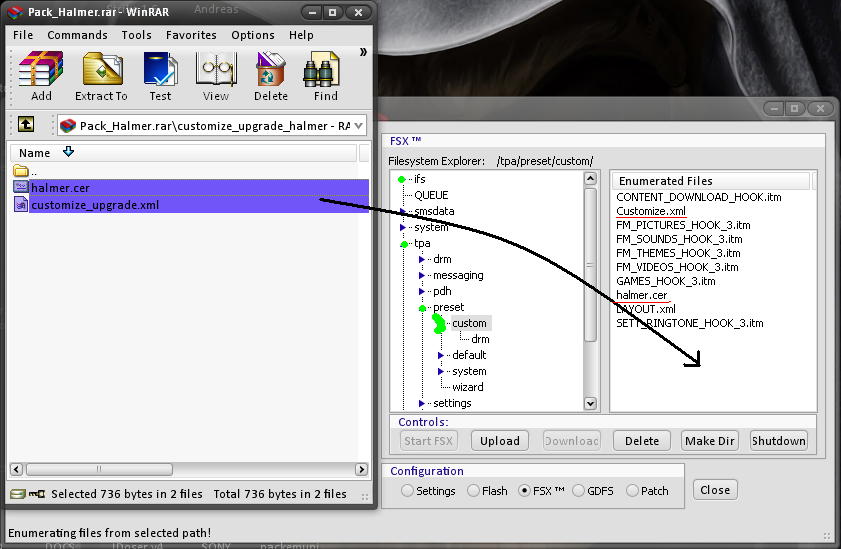The height and width of the screenshot is (549, 841).
Task: Click the Delete files icon
Action: pos(271,76)
